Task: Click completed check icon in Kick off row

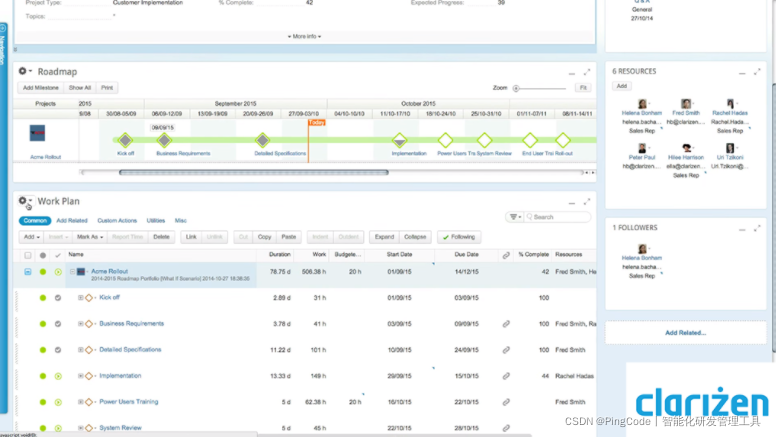Action: coord(58,298)
